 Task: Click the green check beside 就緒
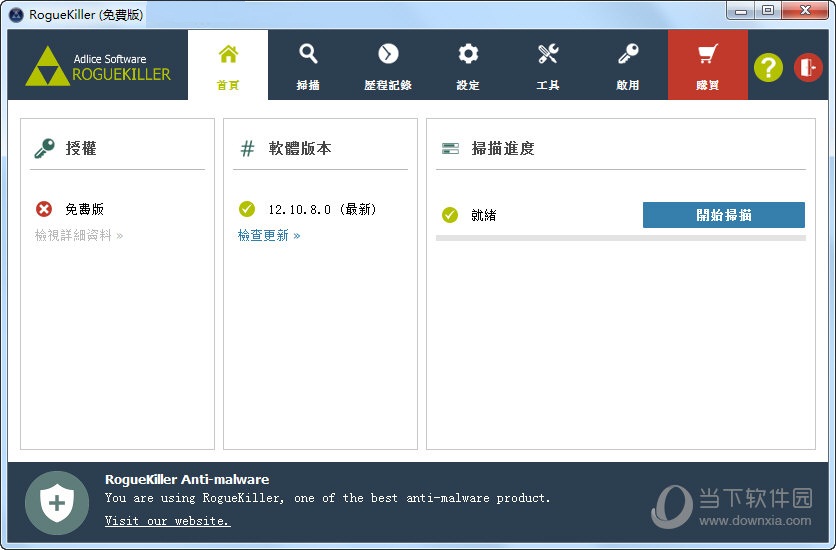(450, 215)
